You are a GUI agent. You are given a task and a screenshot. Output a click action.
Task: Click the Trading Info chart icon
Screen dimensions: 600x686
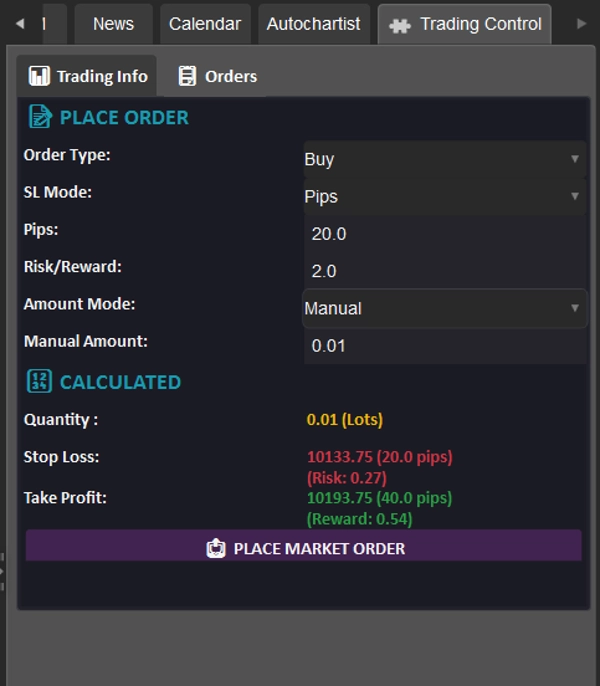point(39,76)
